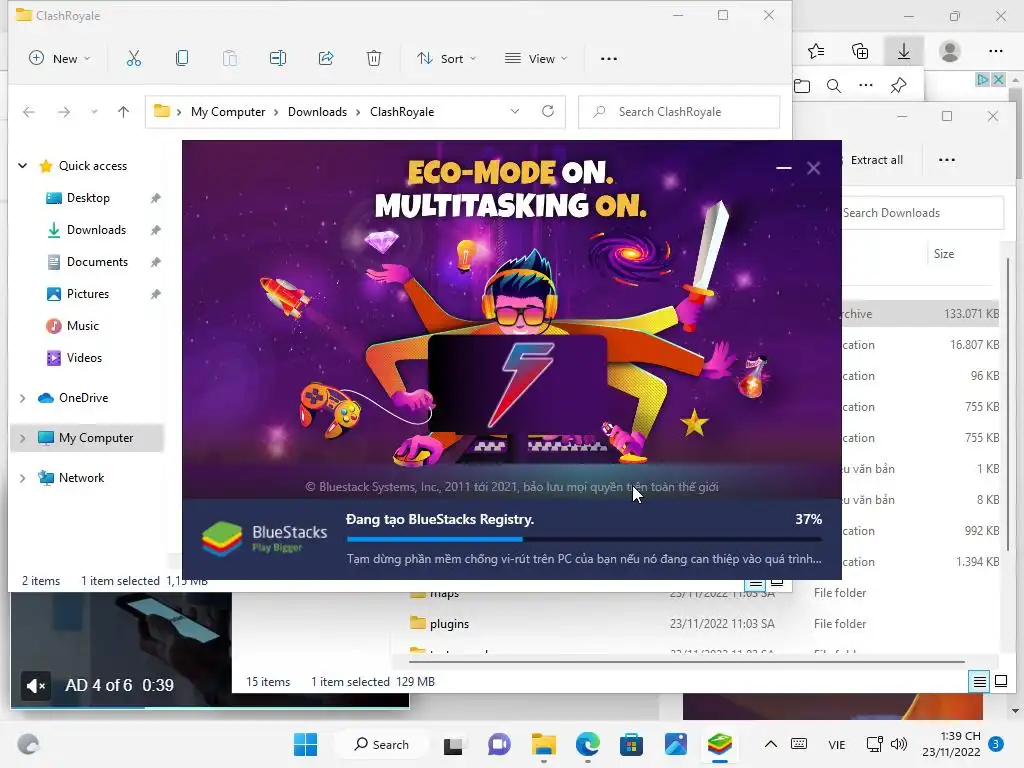Click the taskbar Search box

tap(381, 744)
